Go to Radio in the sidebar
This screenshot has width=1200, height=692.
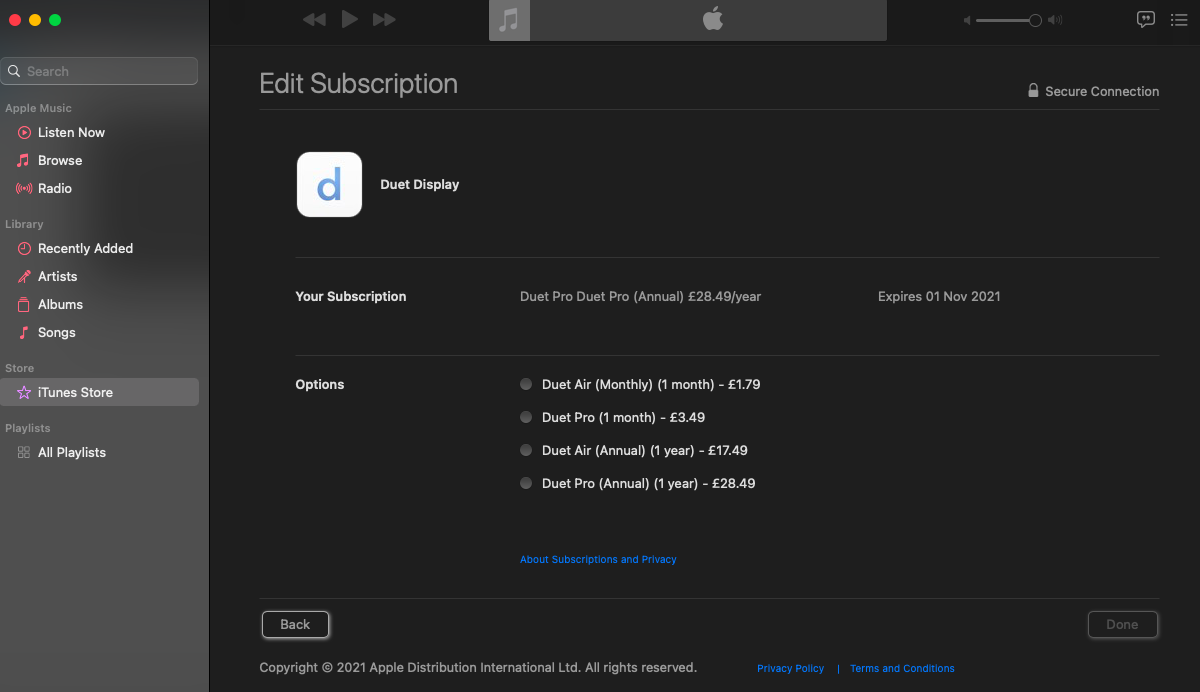tap(55, 188)
